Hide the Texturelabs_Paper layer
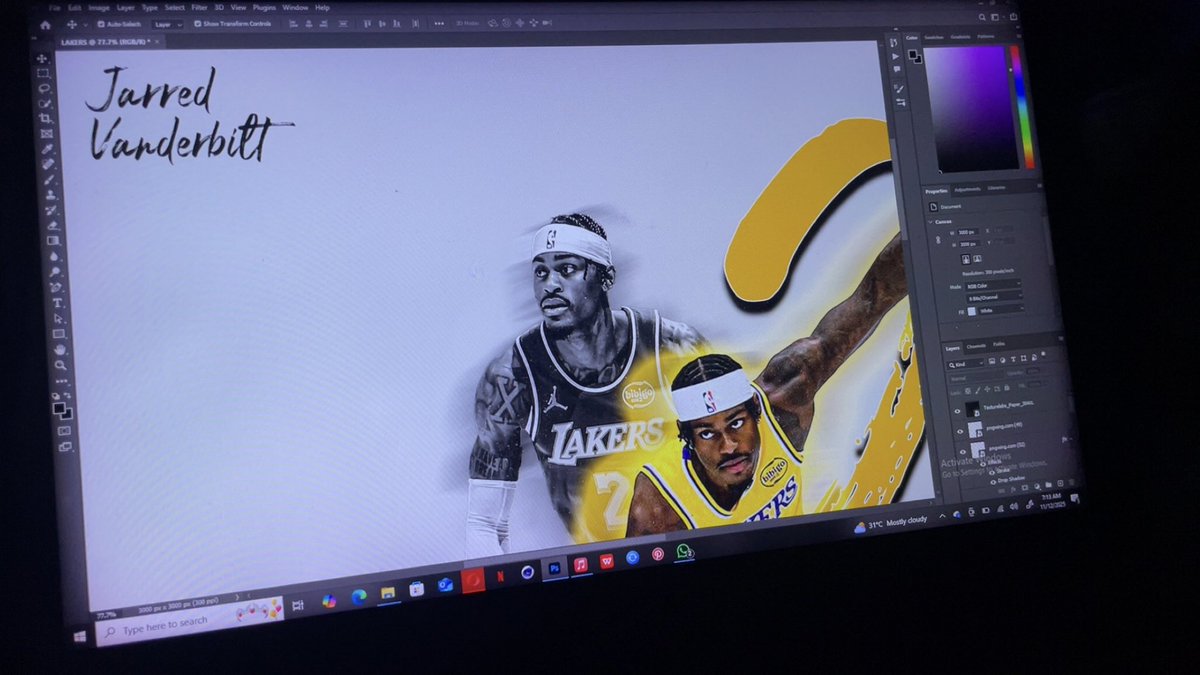The image size is (1200, 675). pyautogui.click(x=958, y=411)
